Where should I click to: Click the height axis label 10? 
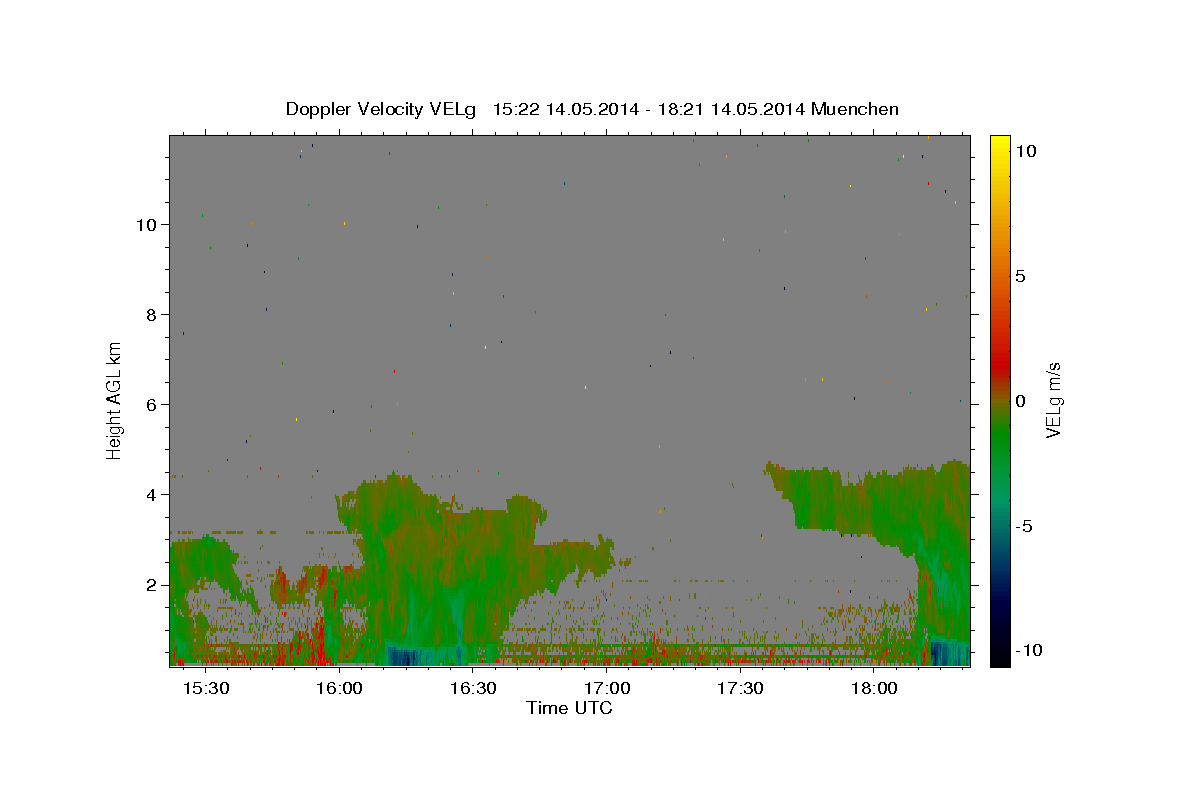pos(145,224)
